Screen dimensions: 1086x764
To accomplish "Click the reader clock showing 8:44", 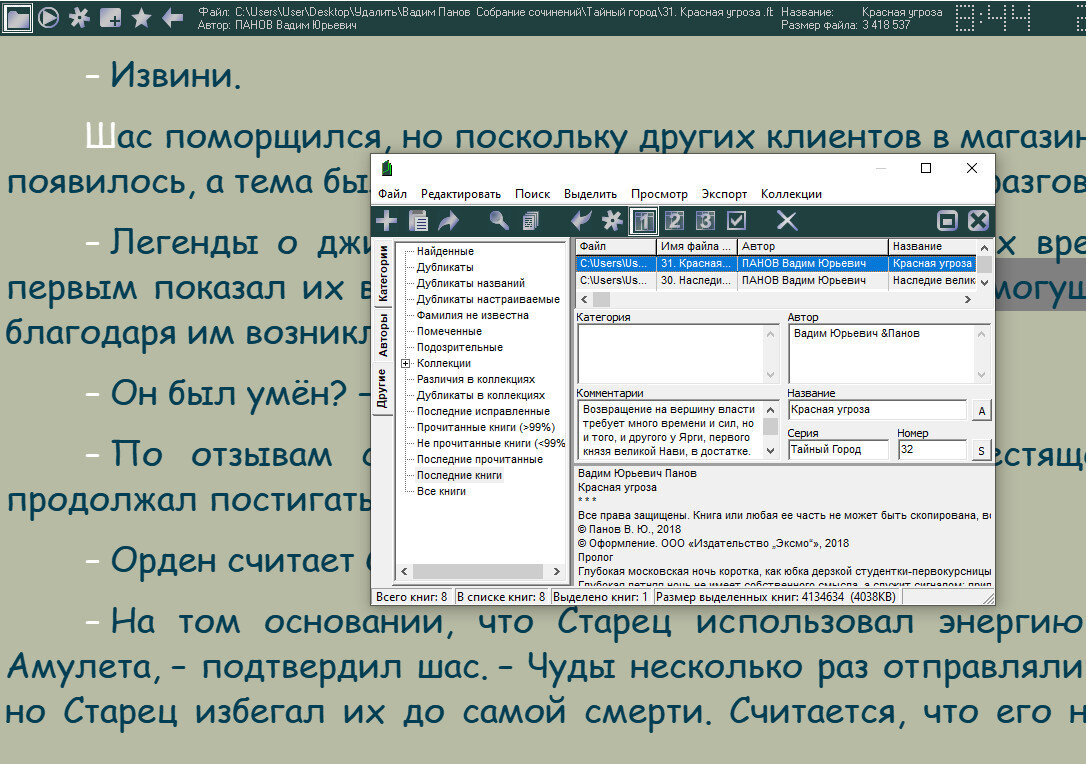I will click(x=994, y=17).
